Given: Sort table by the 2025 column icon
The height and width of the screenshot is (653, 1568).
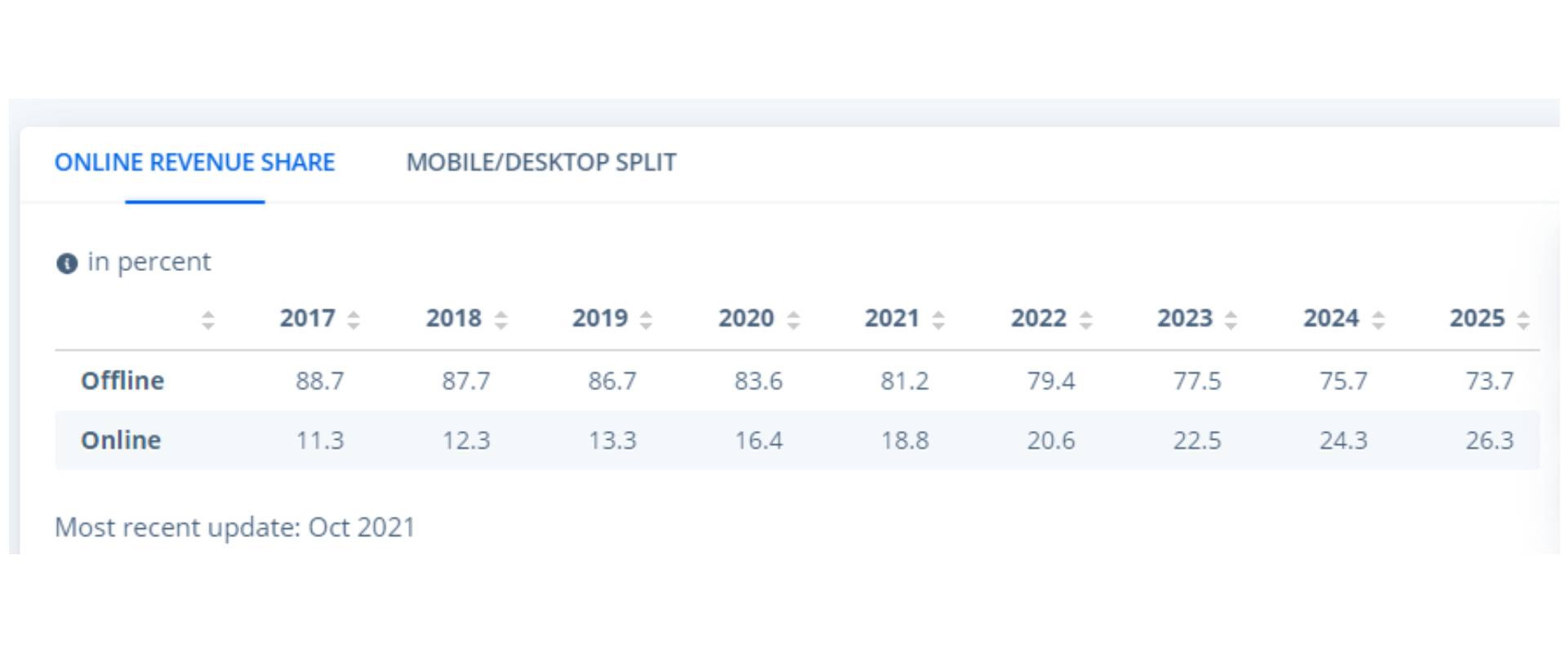Looking at the screenshot, I should 1523,320.
